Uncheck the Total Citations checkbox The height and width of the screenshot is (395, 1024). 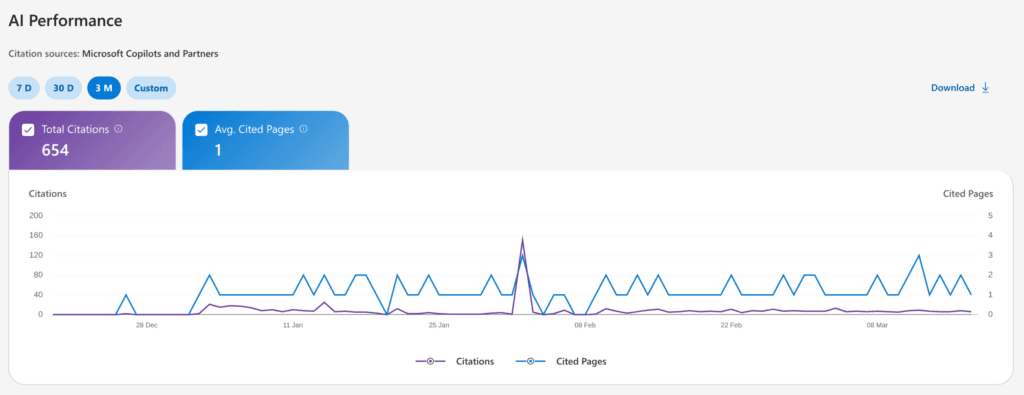(x=28, y=130)
